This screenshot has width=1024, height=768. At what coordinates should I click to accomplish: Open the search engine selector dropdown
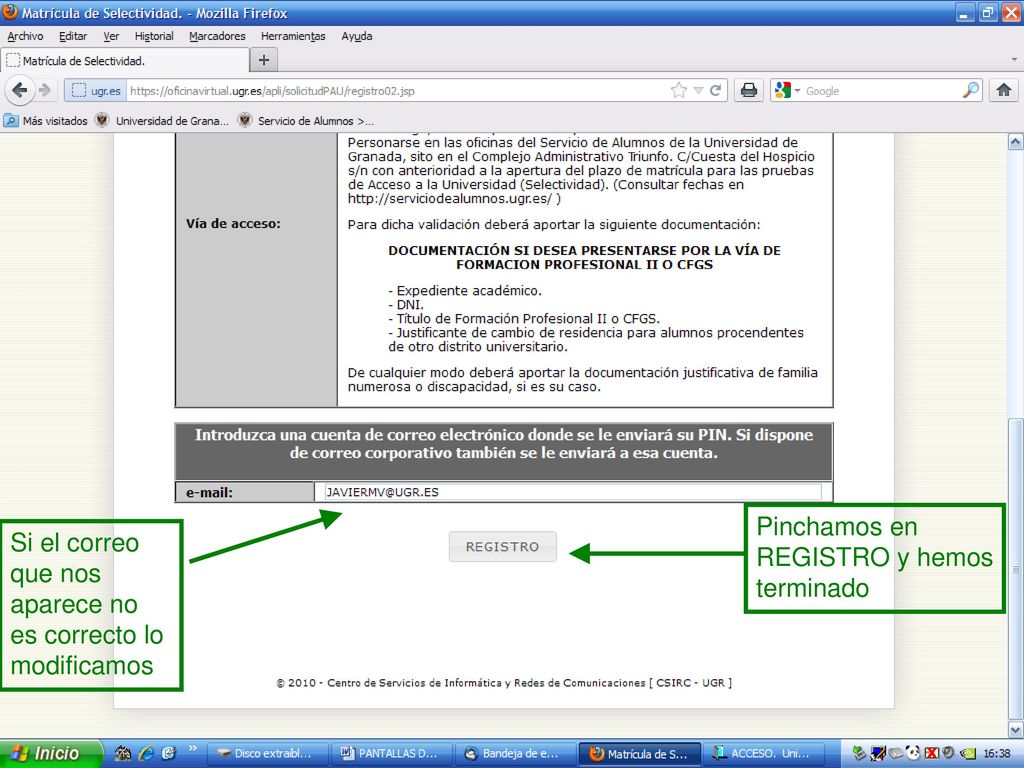click(787, 91)
